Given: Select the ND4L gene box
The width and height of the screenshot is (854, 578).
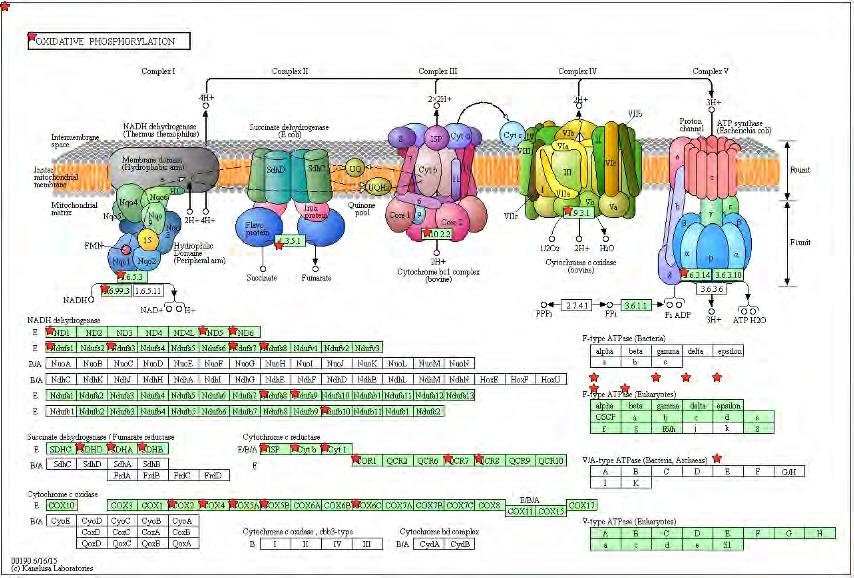Looking at the screenshot, I should (184, 332).
